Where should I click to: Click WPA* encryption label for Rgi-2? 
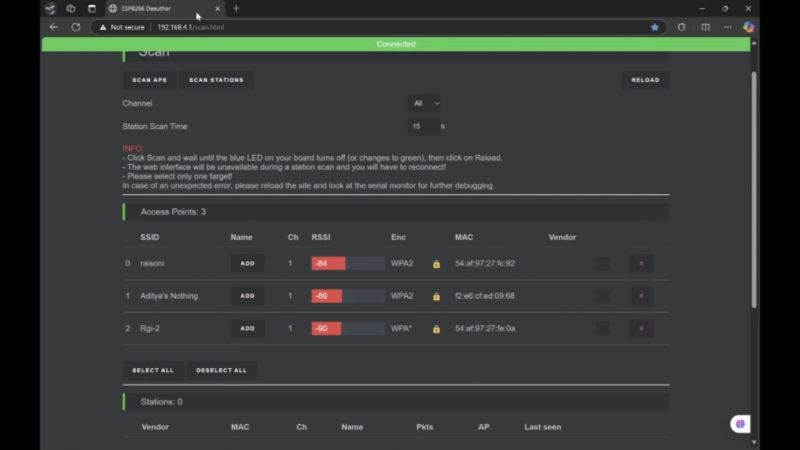[402, 329]
